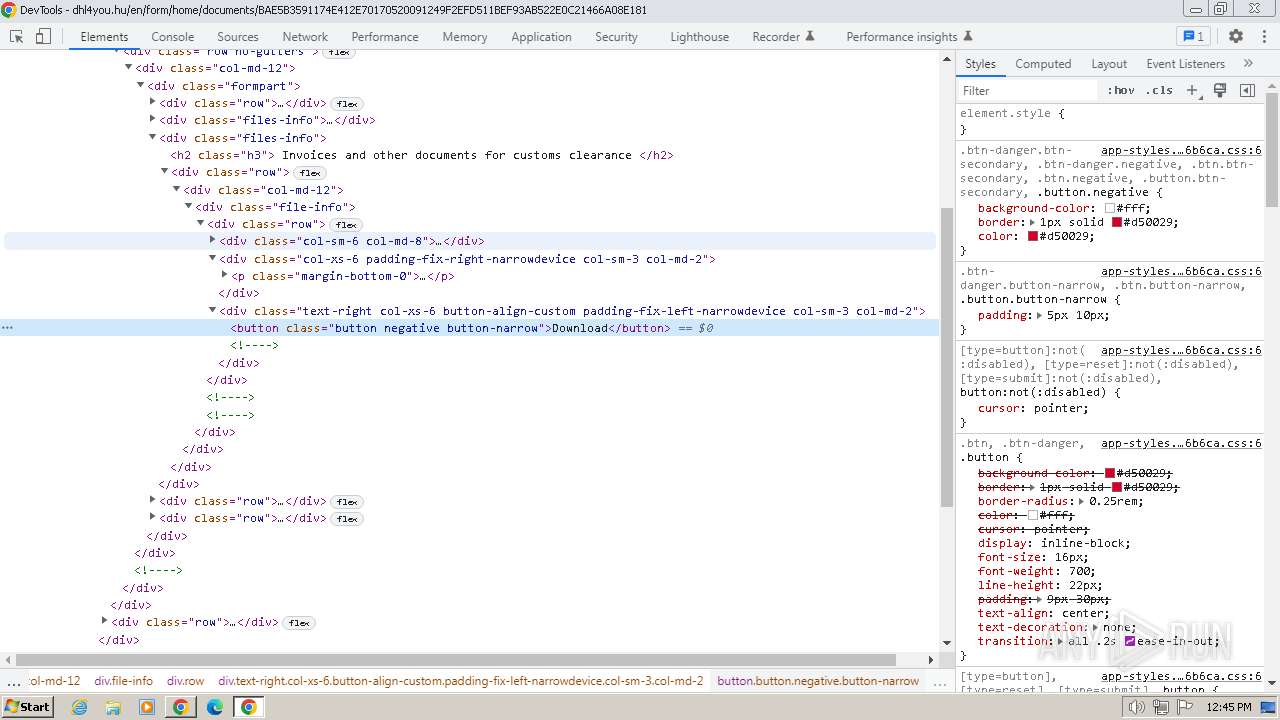Open the Memory tab
The image size is (1280, 720).
[465, 36]
